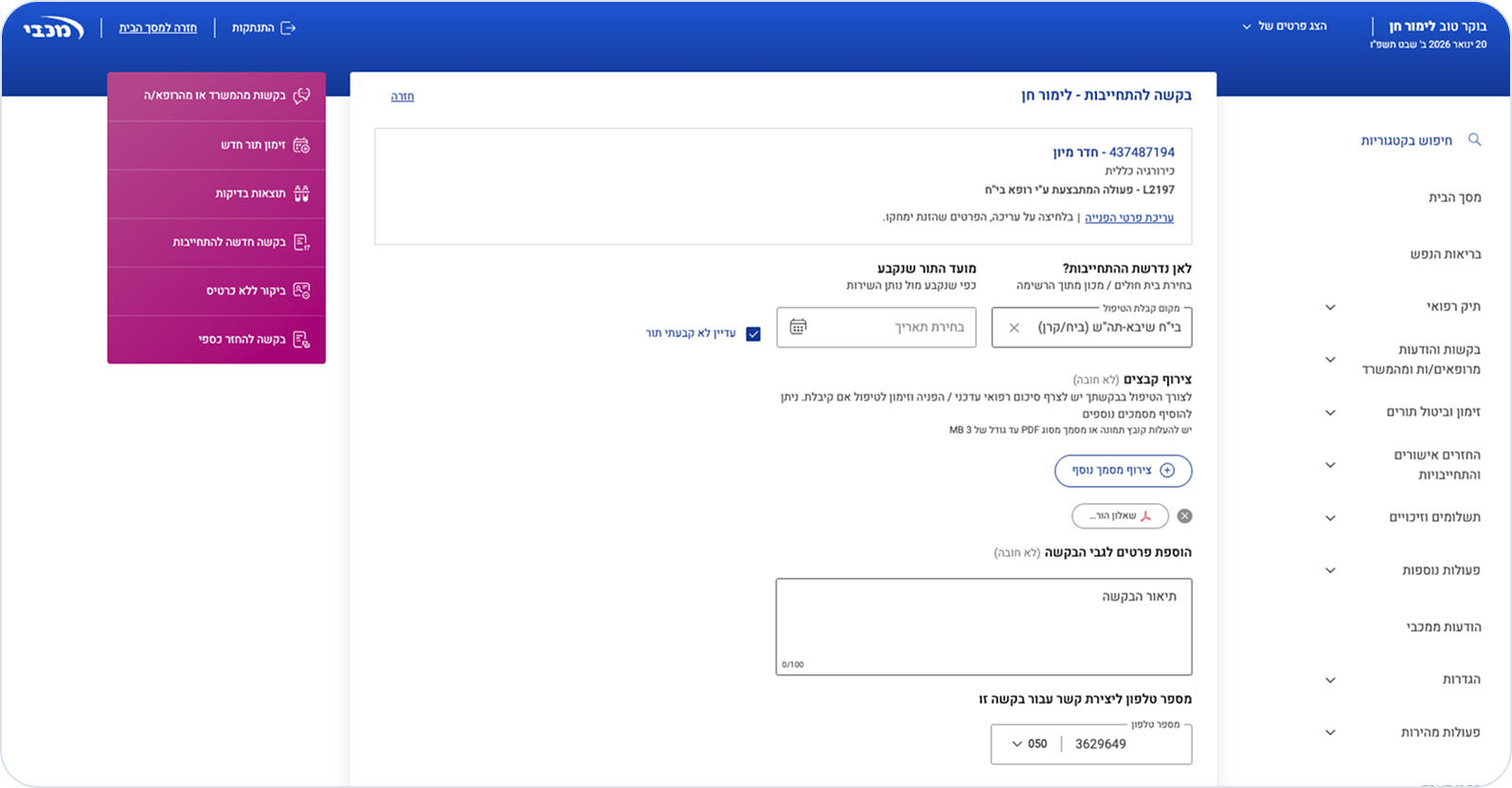1512x788 pixels.
Task: Remove the attached PDF file
Action: tap(1184, 516)
